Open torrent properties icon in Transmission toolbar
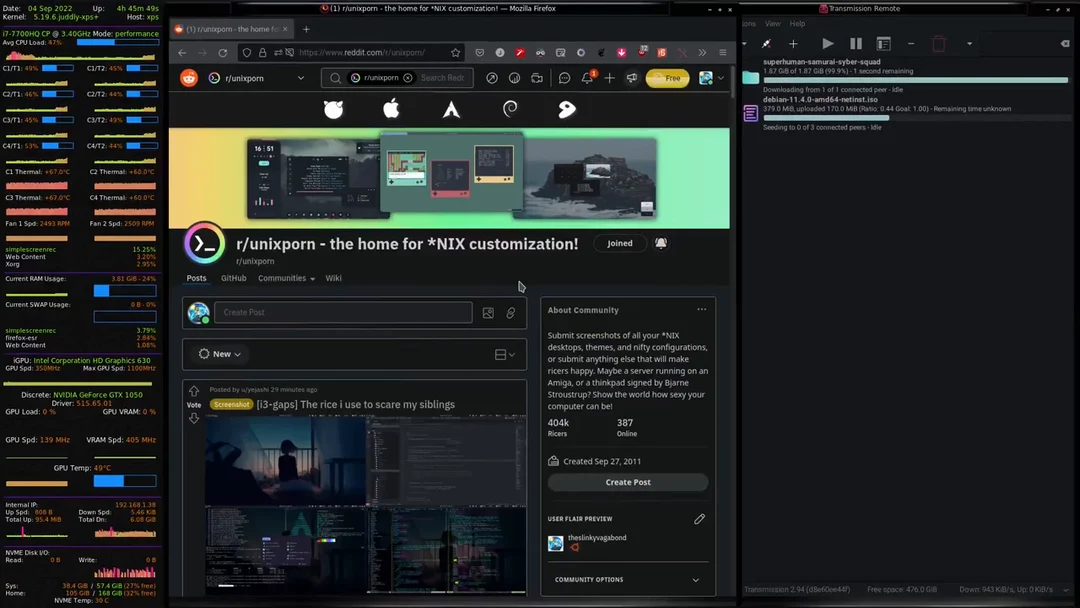This screenshot has height=608, width=1080. point(883,43)
